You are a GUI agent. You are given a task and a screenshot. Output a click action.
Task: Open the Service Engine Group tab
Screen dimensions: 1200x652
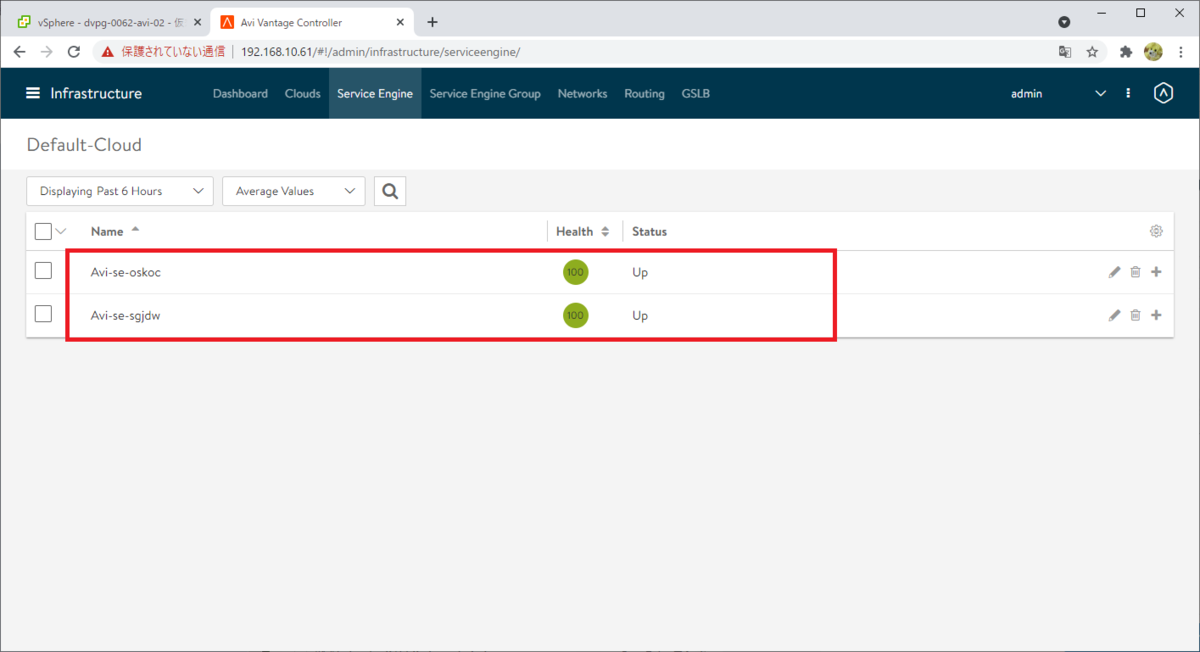pos(485,93)
